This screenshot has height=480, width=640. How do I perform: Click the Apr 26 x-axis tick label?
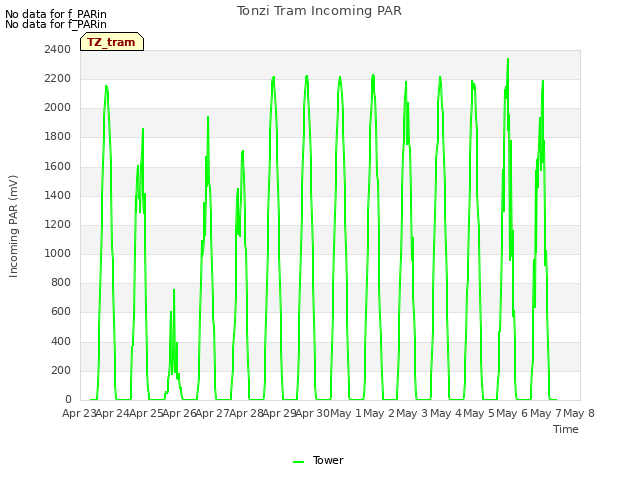[x=180, y=413]
